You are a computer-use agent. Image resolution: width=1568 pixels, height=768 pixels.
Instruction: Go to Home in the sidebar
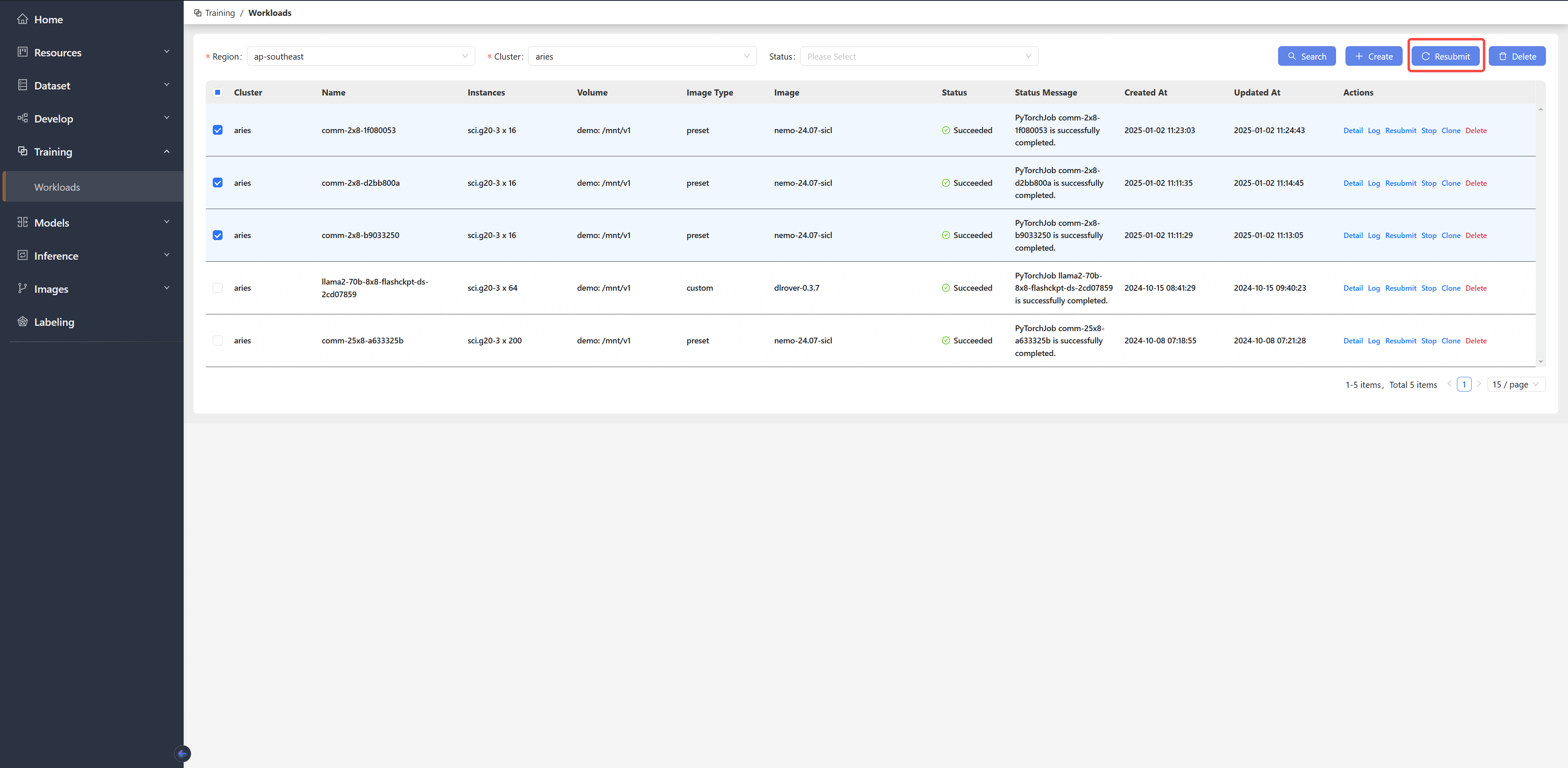click(49, 20)
